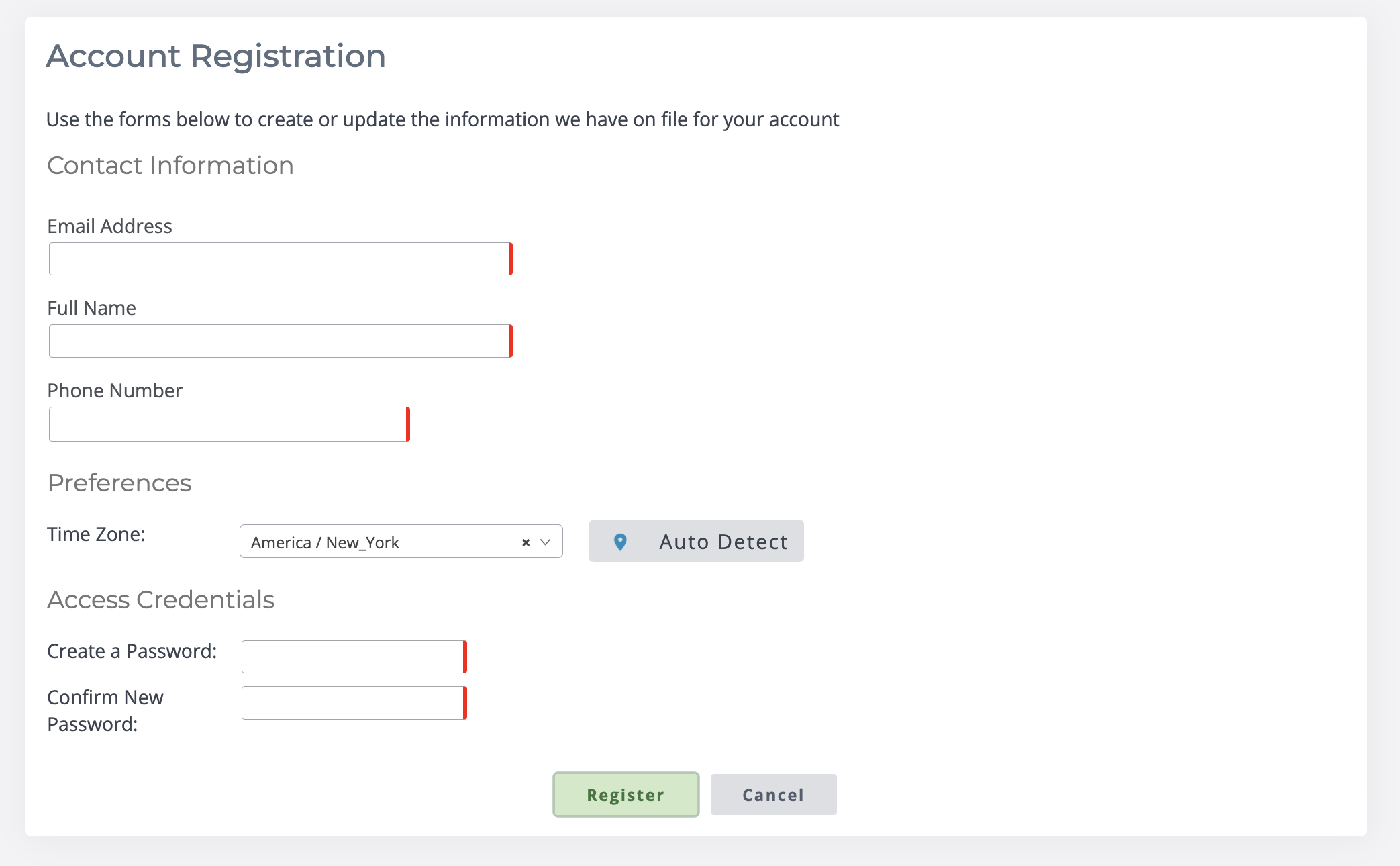The height and width of the screenshot is (866, 1400).
Task: Click the Full Name label
Action: point(92,308)
